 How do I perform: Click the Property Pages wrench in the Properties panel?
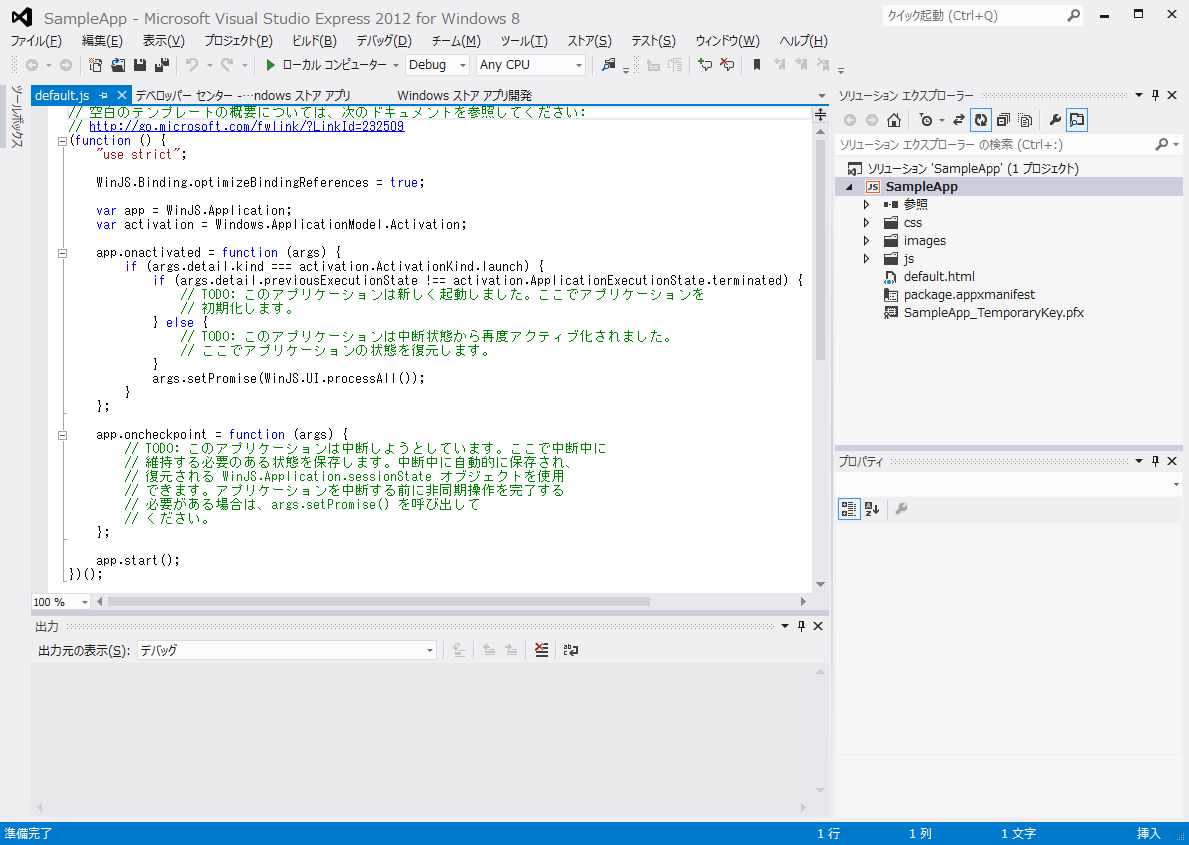pos(901,509)
